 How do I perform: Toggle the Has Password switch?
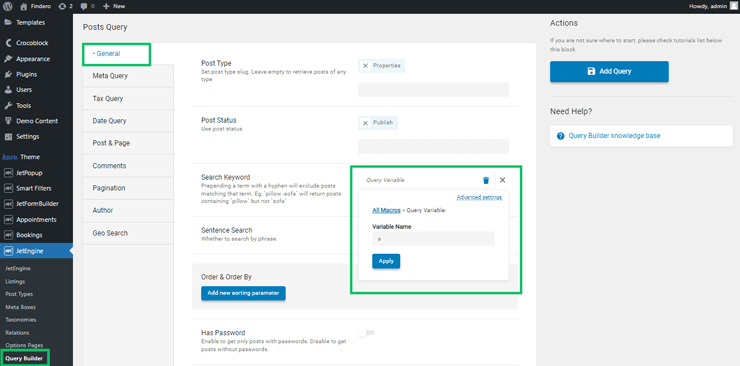366,333
